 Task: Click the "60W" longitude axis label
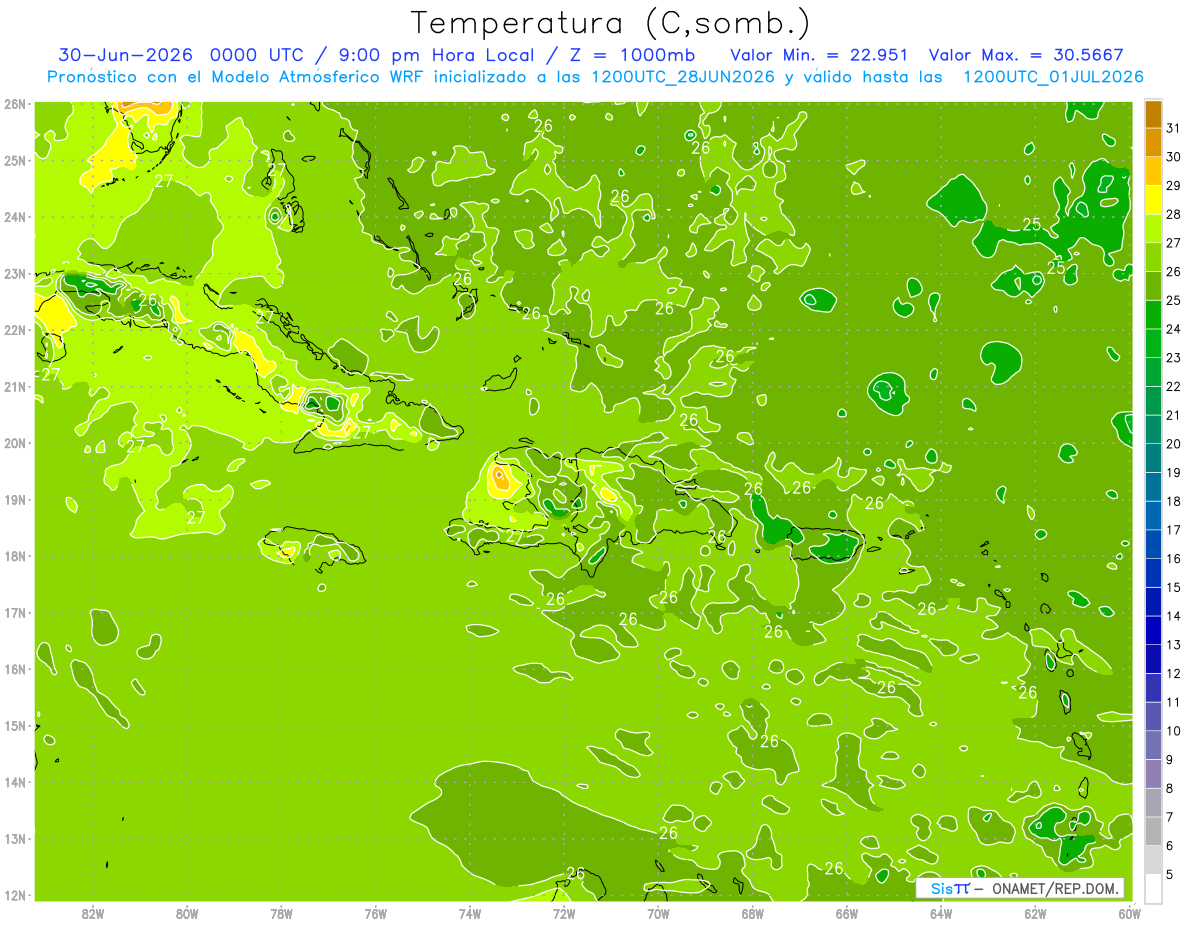1129,913
